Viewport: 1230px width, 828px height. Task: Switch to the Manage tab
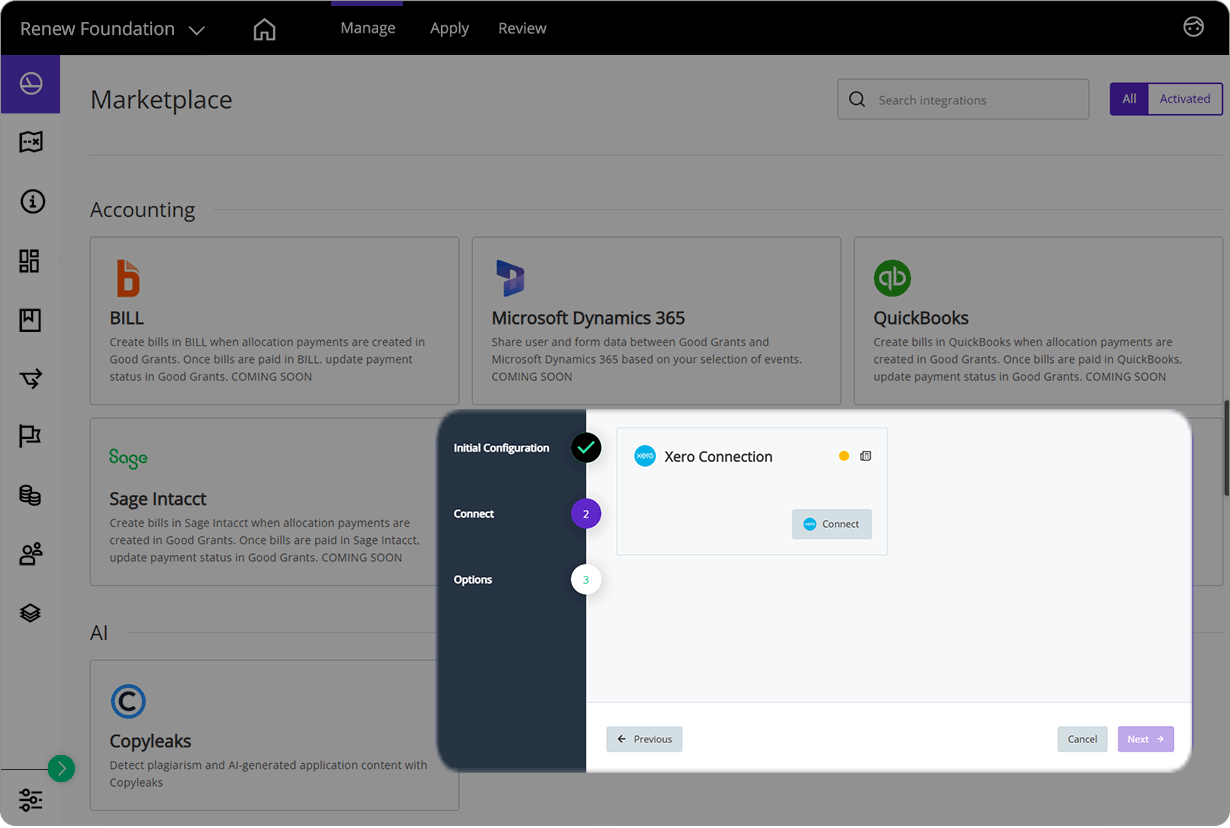point(367,28)
